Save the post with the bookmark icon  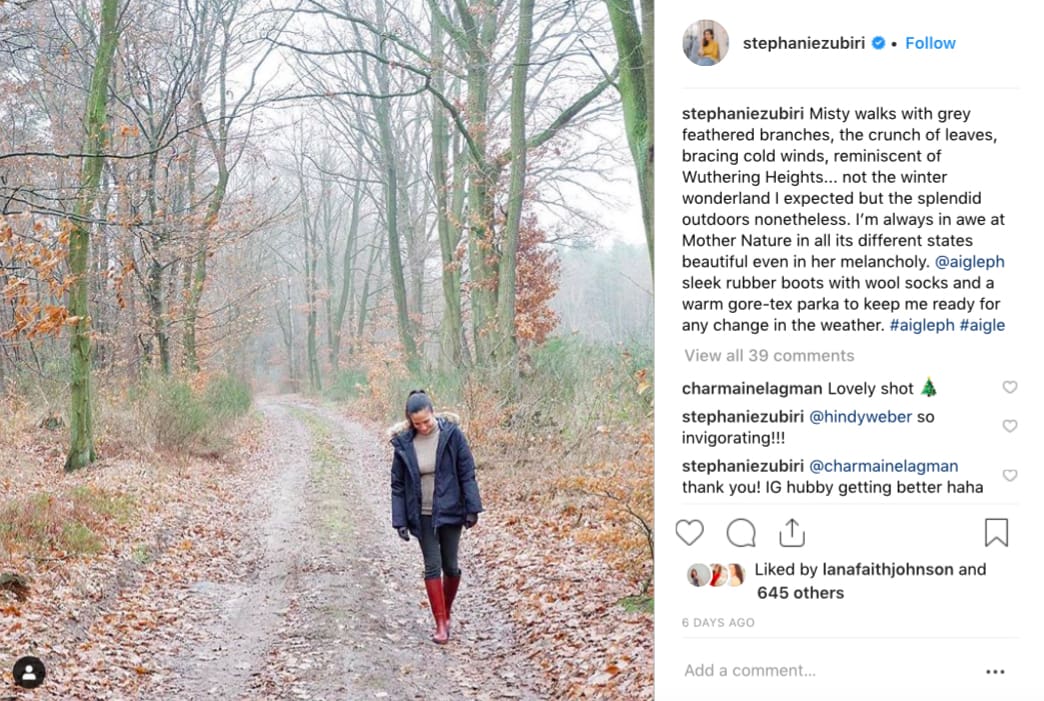pos(996,533)
